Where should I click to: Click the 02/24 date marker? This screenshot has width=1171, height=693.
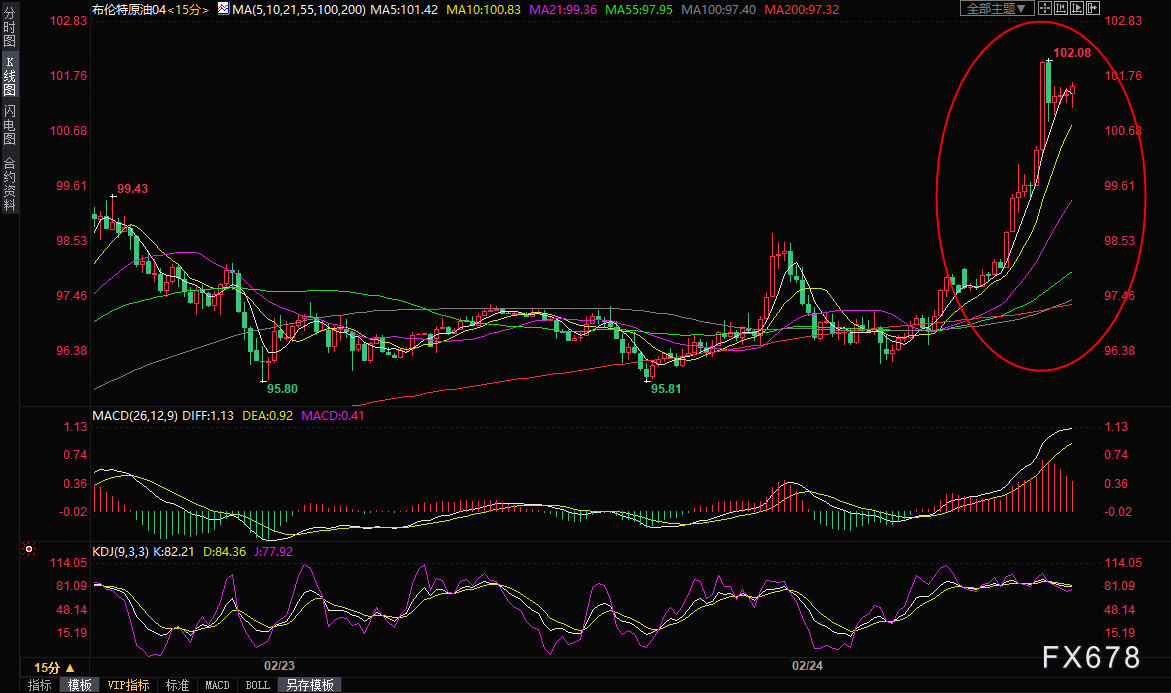click(807, 665)
